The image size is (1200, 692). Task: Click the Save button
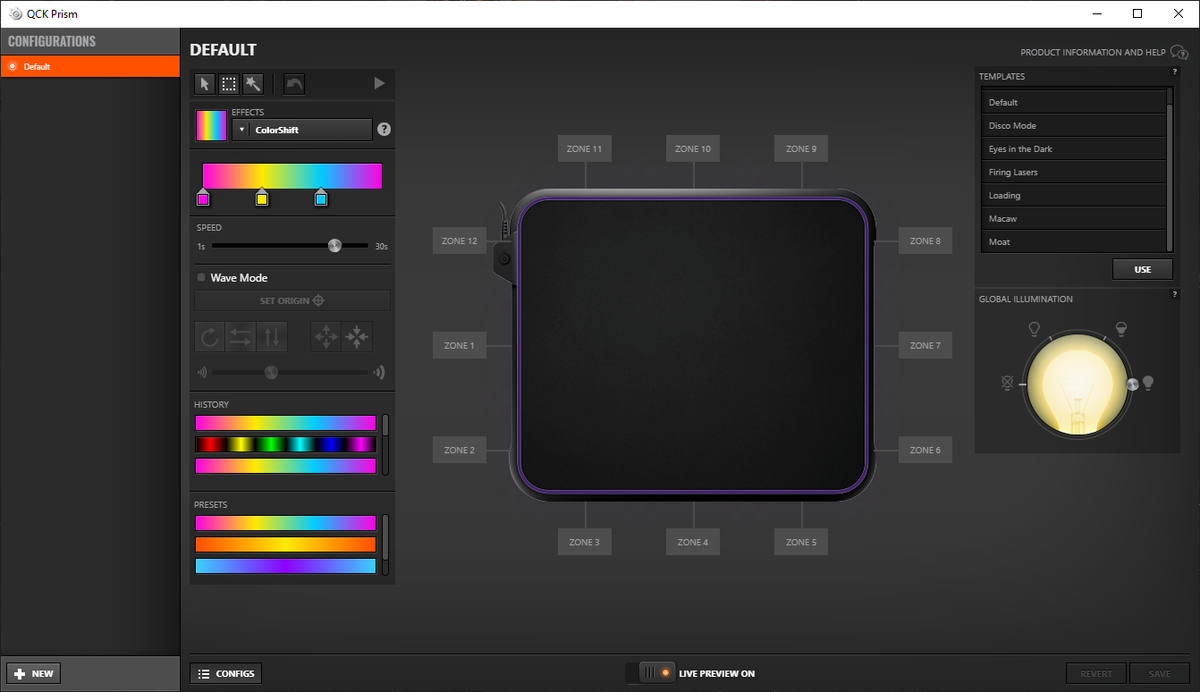click(1159, 674)
